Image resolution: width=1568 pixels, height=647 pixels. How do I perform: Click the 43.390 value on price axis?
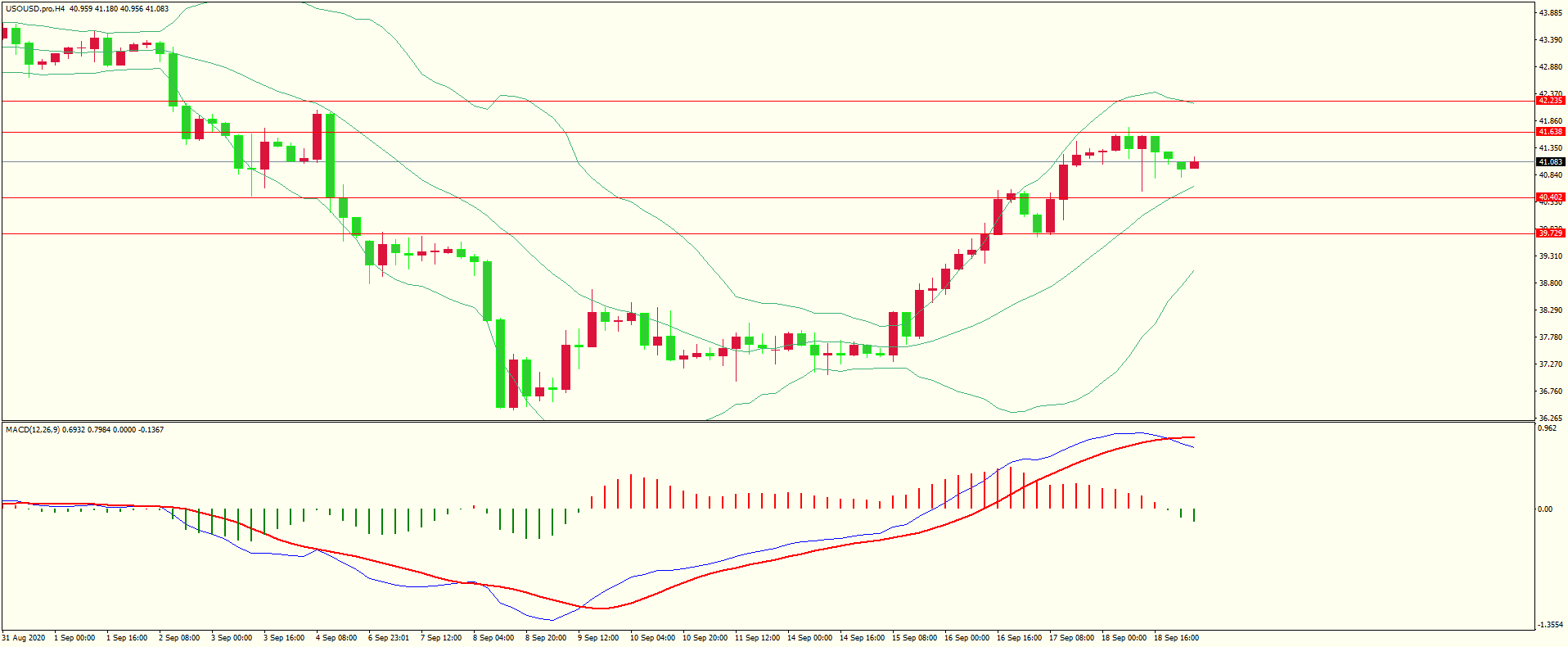1550,40
